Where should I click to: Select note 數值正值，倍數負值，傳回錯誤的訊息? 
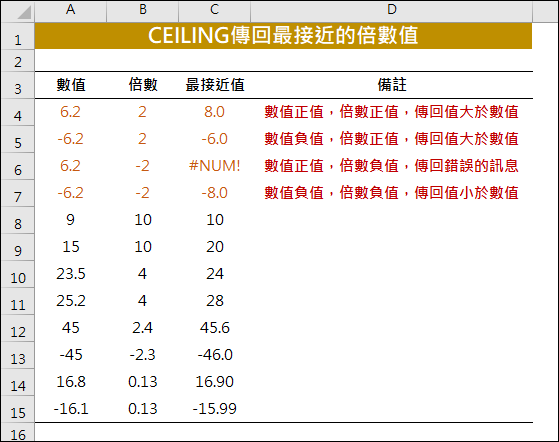[x=391, y=166]
